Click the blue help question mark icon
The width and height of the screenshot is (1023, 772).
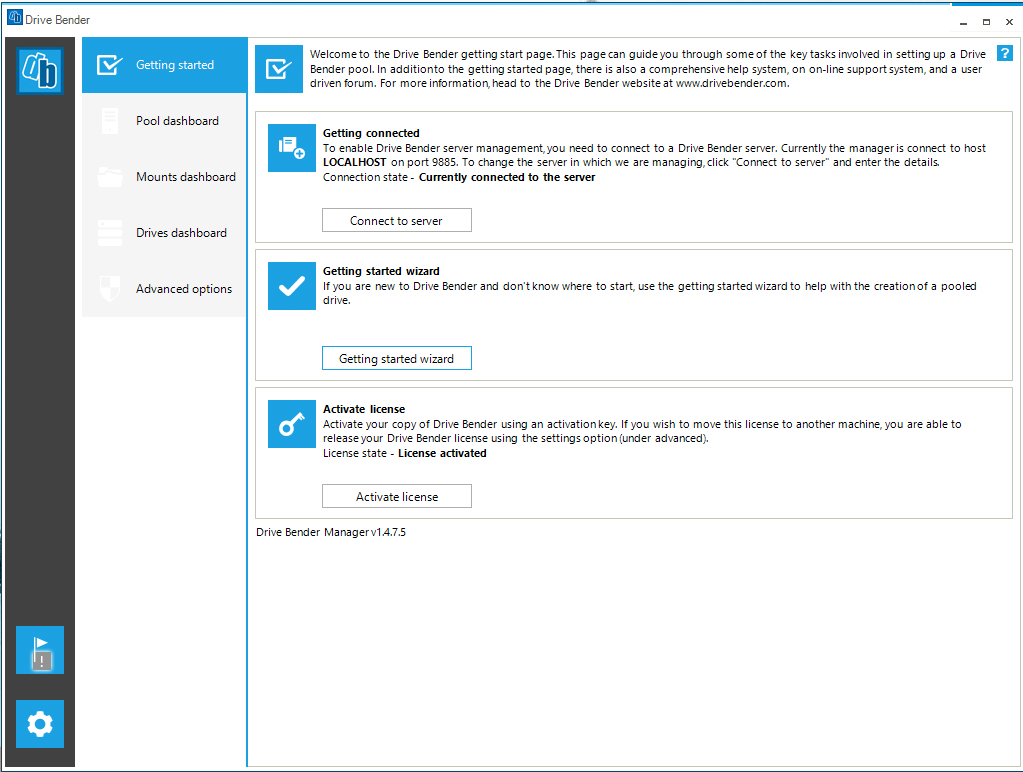click(1005, 54)
